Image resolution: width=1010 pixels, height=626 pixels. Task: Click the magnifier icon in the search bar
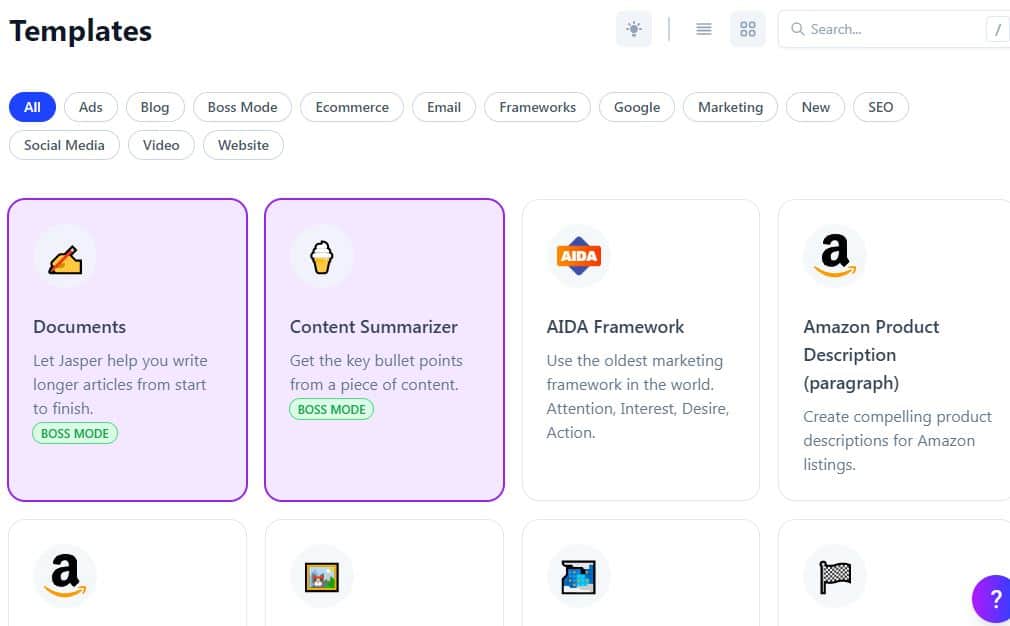(797, 29)
